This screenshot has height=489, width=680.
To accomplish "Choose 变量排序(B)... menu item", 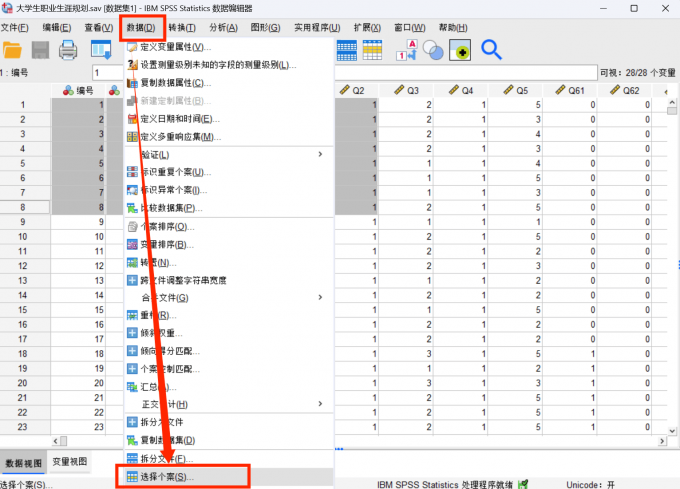I will pyautogui.click(x=229, y=244).
